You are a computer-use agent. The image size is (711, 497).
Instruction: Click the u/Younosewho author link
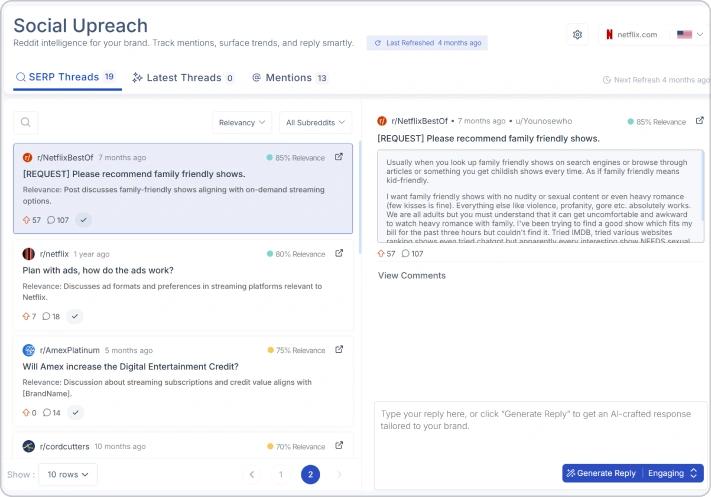544,121
